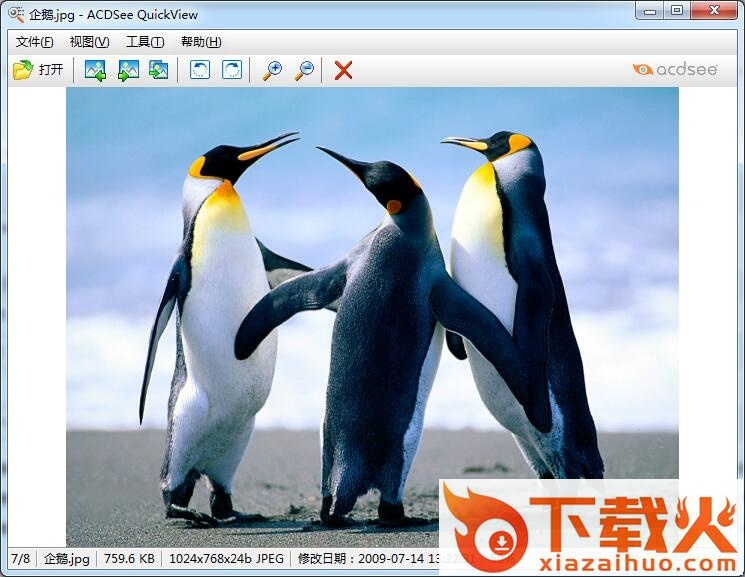Click the ACDSee QuickView title bar app icon
Viewport: 745px width, 577px height.
[16, 14]
